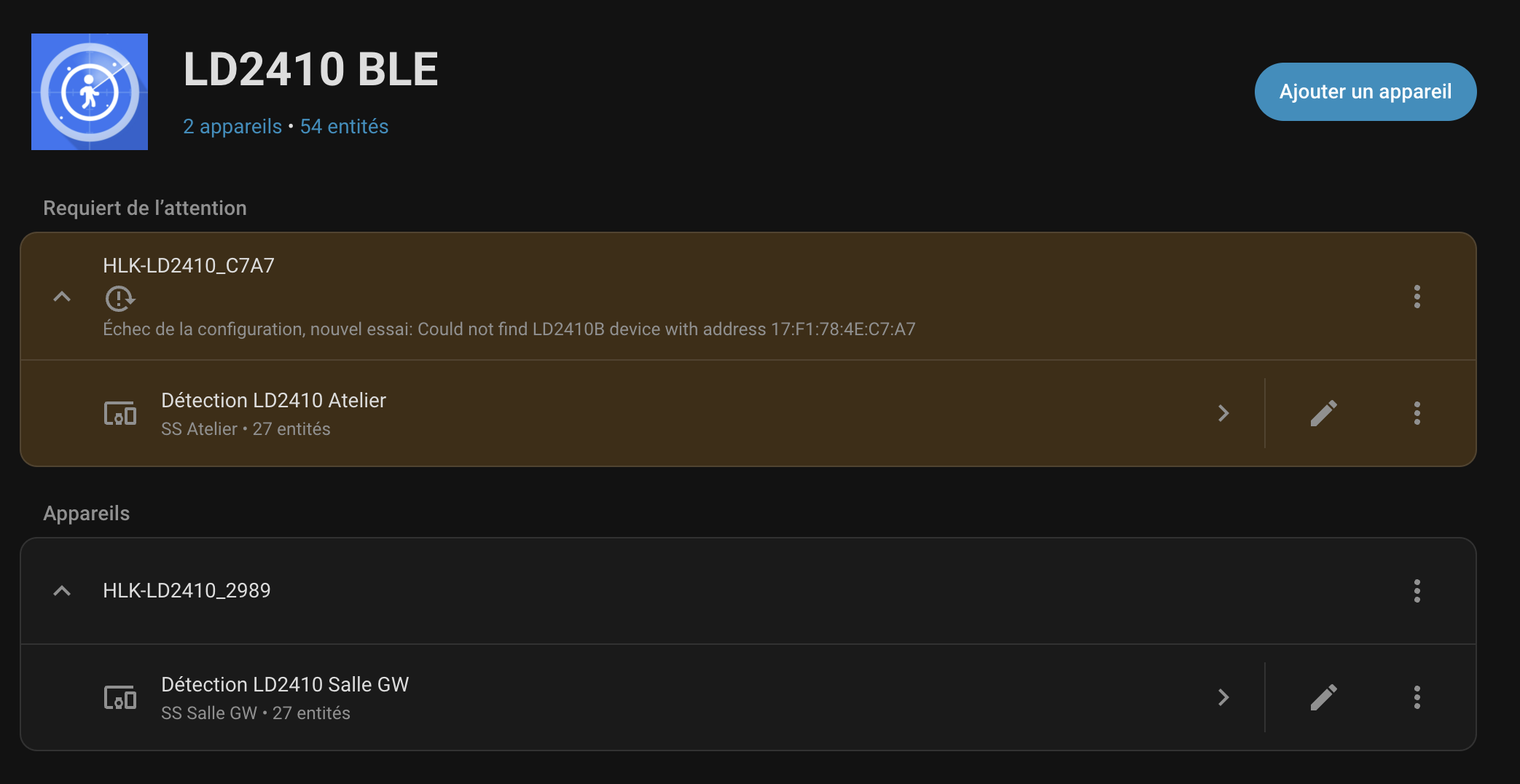
Task: Click the LD2410 BLE integration logo
Action: [90, 92]
